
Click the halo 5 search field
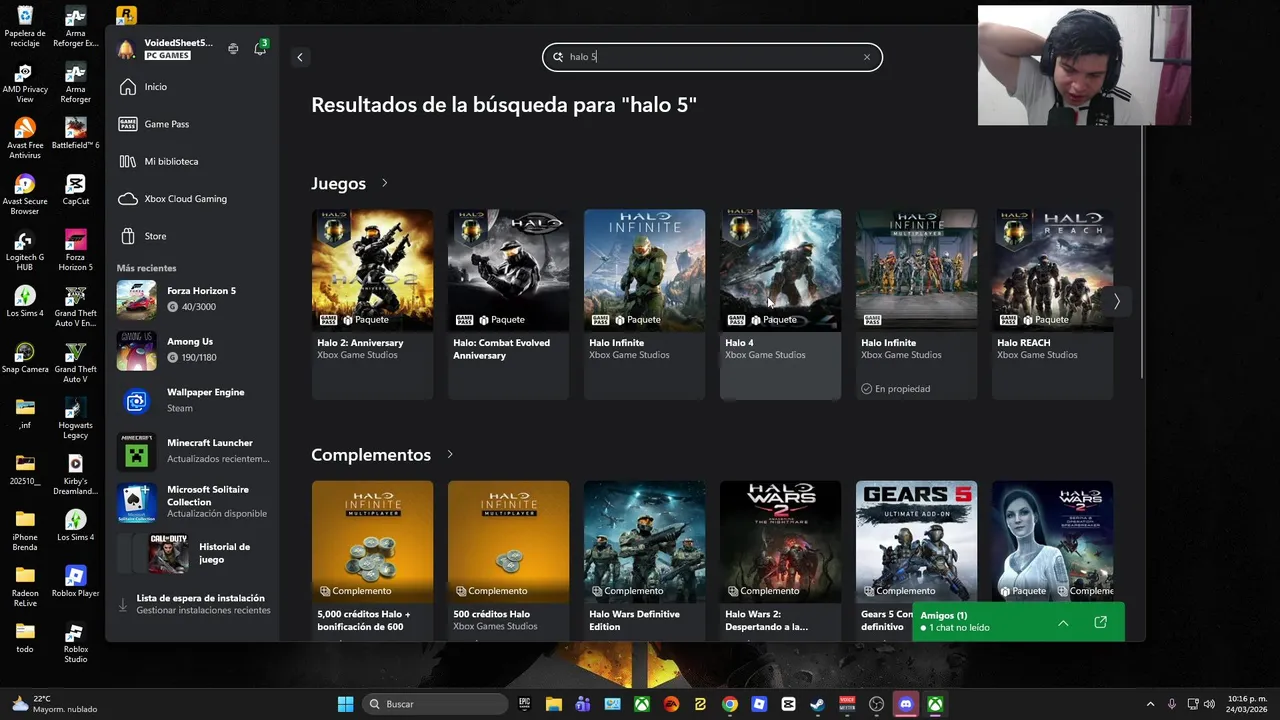pos(712,57)
